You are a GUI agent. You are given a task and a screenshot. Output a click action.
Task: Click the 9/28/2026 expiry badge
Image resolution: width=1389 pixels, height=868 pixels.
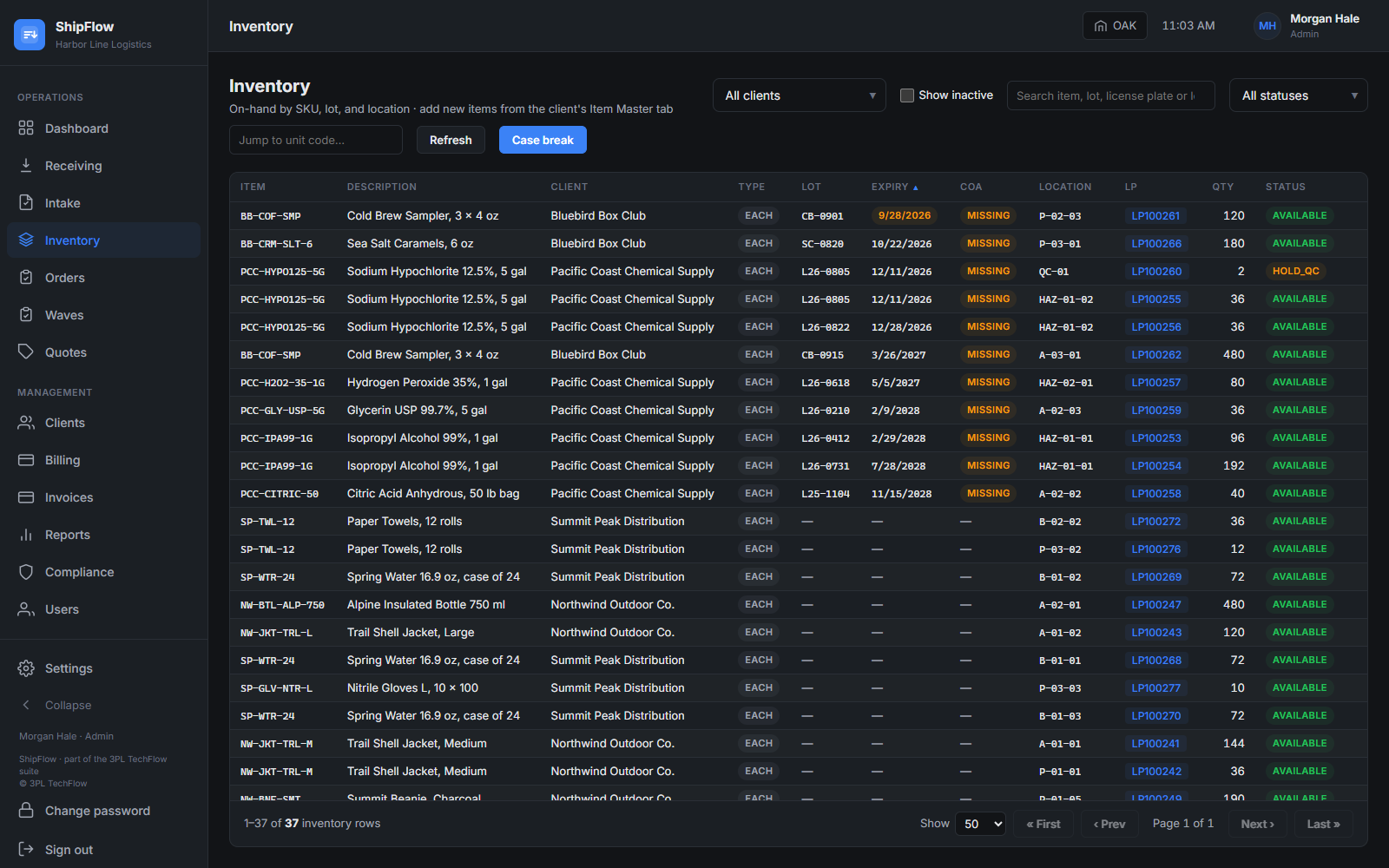(905, 215)
